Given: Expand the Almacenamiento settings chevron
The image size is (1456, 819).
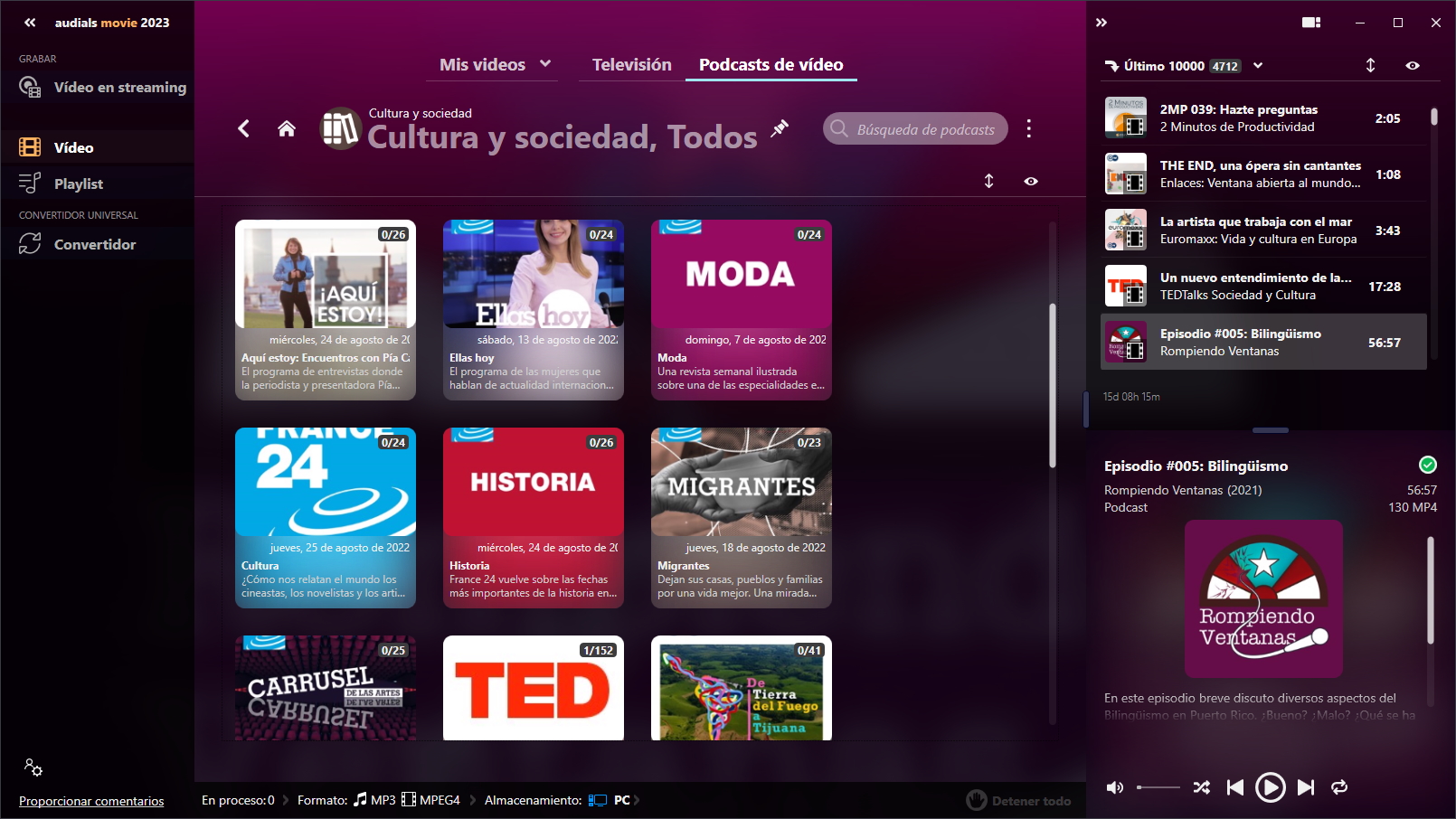Looking at the screenshot, I should [473, 800].
